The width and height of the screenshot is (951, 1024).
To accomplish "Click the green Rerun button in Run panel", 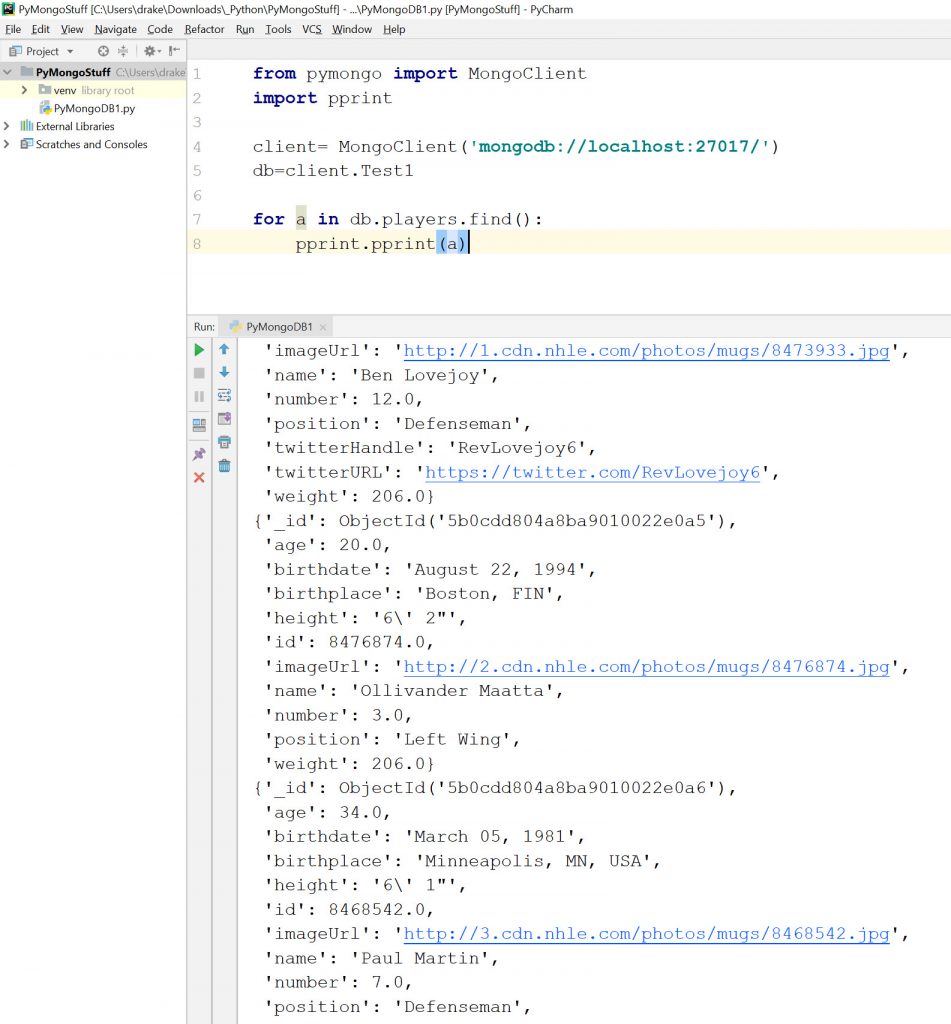I will tap(199, 350).
